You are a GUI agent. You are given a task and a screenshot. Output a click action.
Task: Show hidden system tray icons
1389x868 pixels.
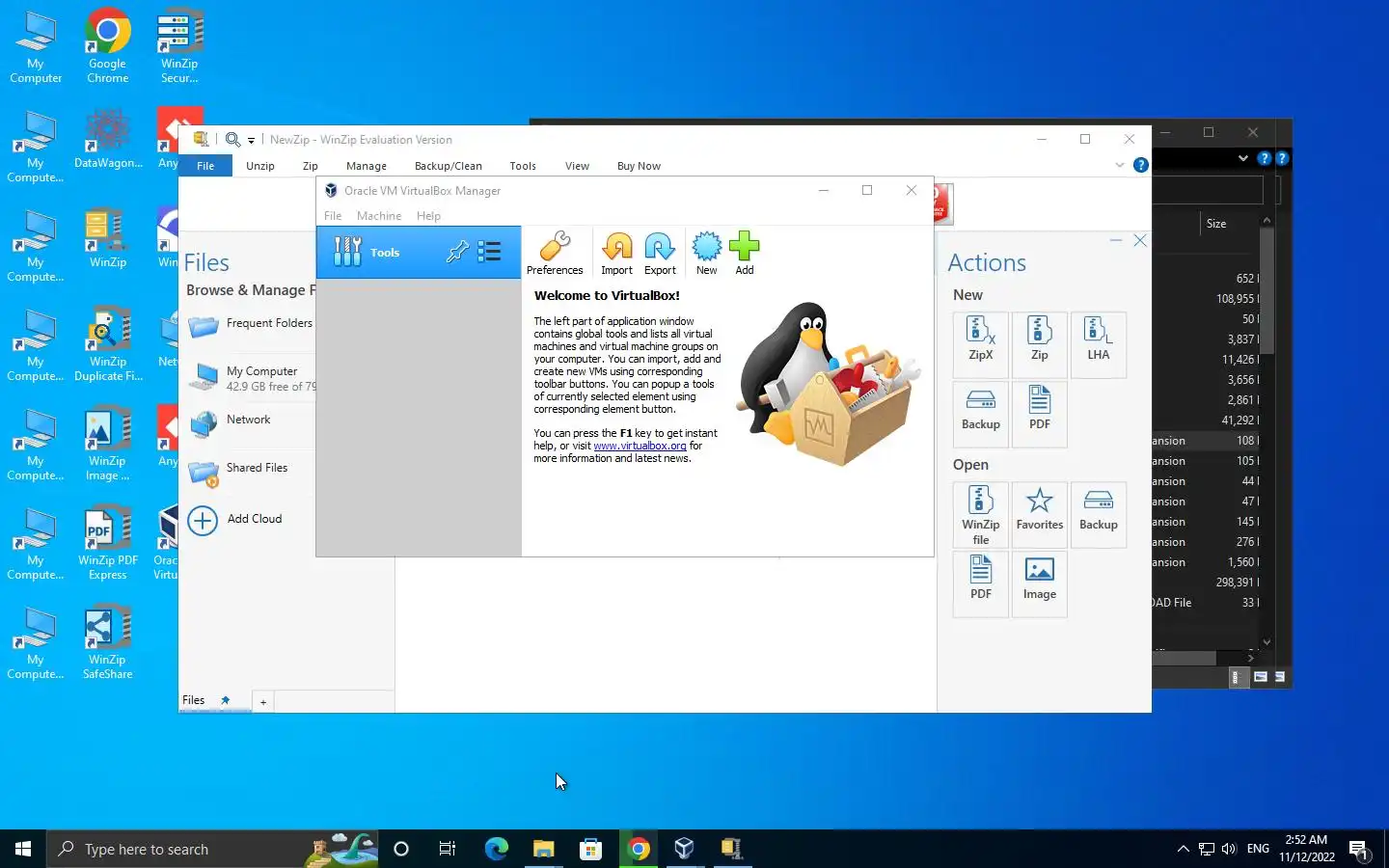coord(1183,849)
